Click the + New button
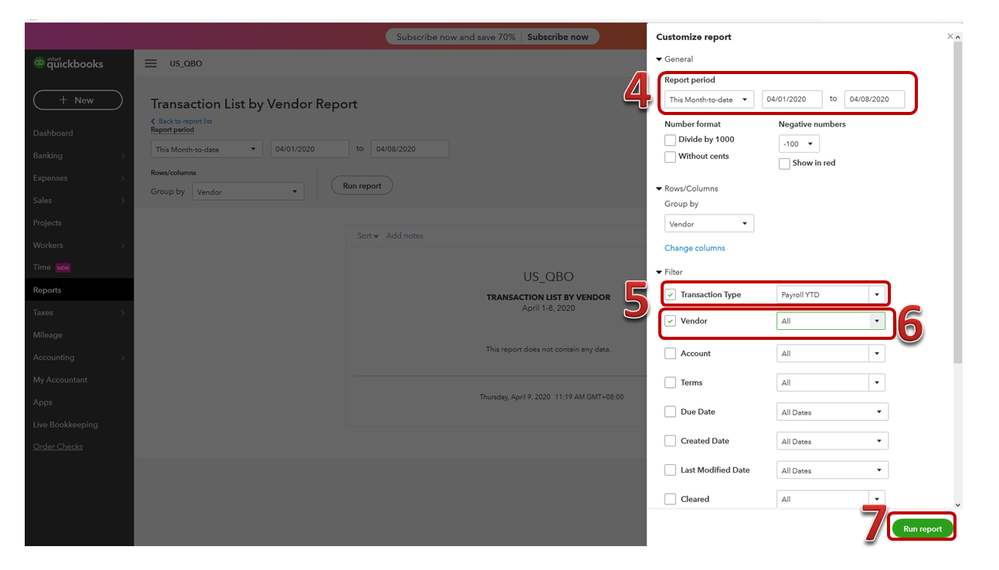This screenshot has height=570, width=999. (78, 100)
